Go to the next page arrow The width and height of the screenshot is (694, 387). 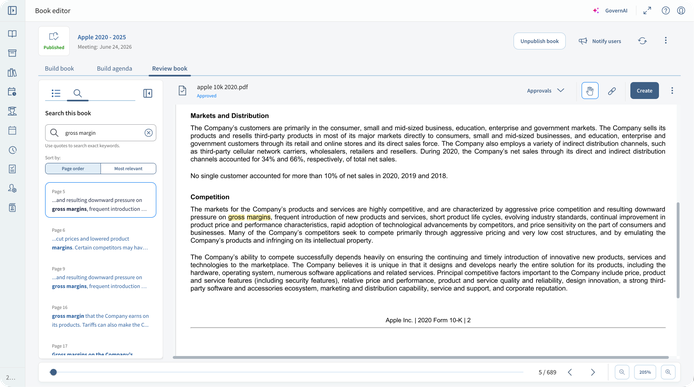[x=593, y=372]
